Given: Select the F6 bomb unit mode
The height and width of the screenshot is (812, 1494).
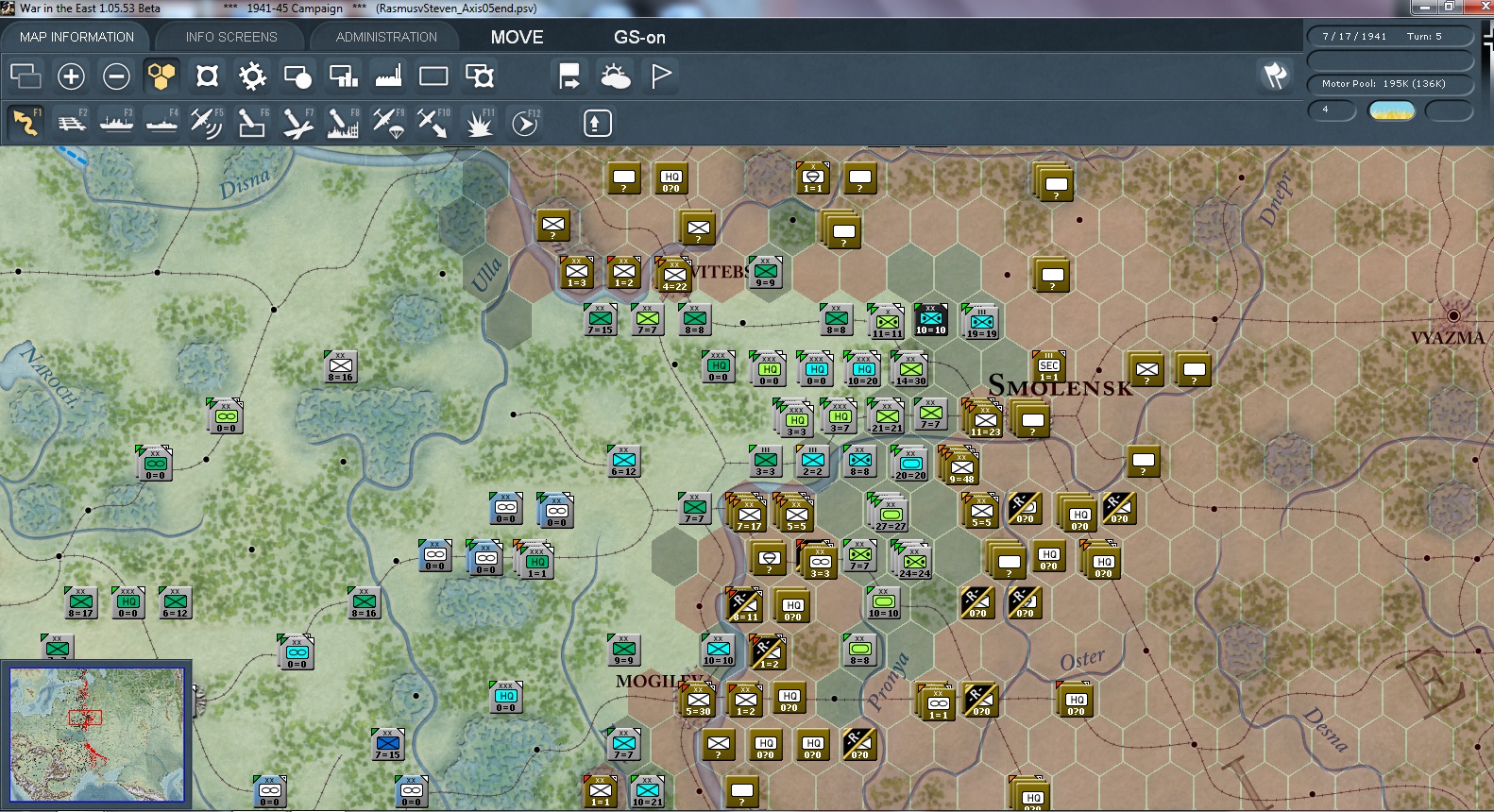Looking at the screenshot, I should [x=252, y=123].
